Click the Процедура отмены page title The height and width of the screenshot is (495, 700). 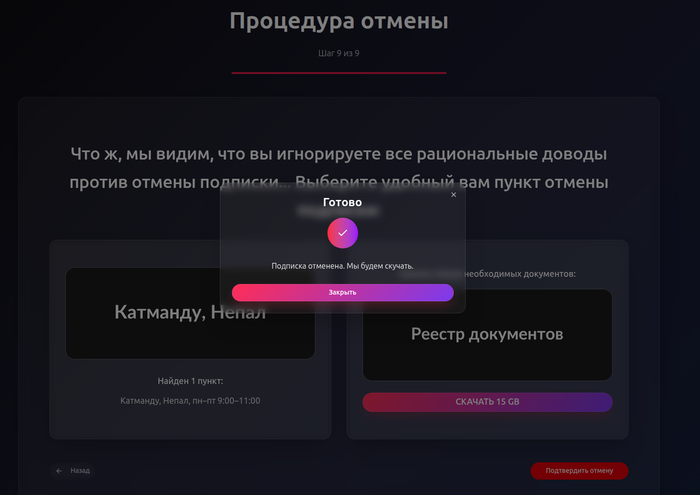(x=339, y=21)
